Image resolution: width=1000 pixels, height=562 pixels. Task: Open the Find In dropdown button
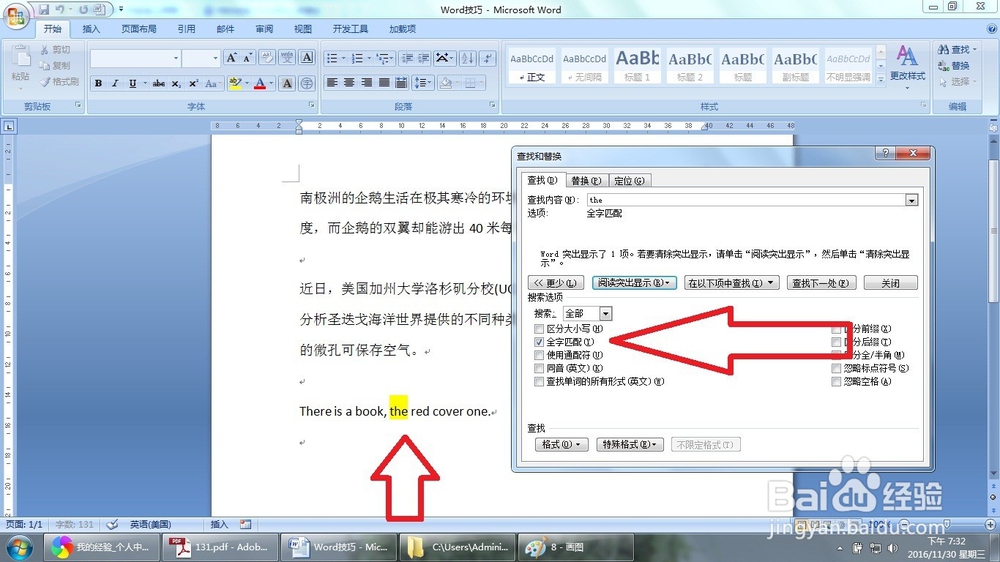732,283
